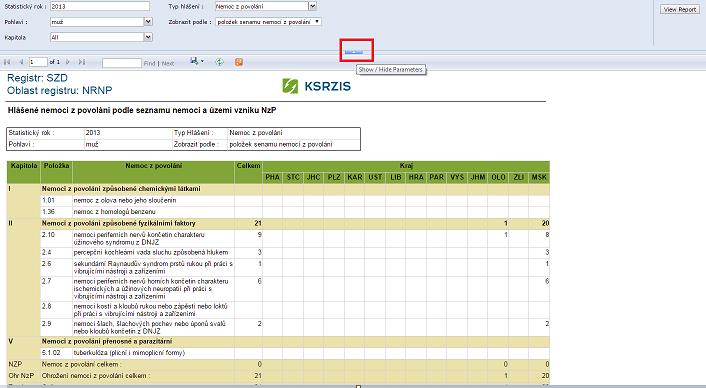Click the PLZ region column header
This screenshot has width=706, height=388.
(334, 177)
